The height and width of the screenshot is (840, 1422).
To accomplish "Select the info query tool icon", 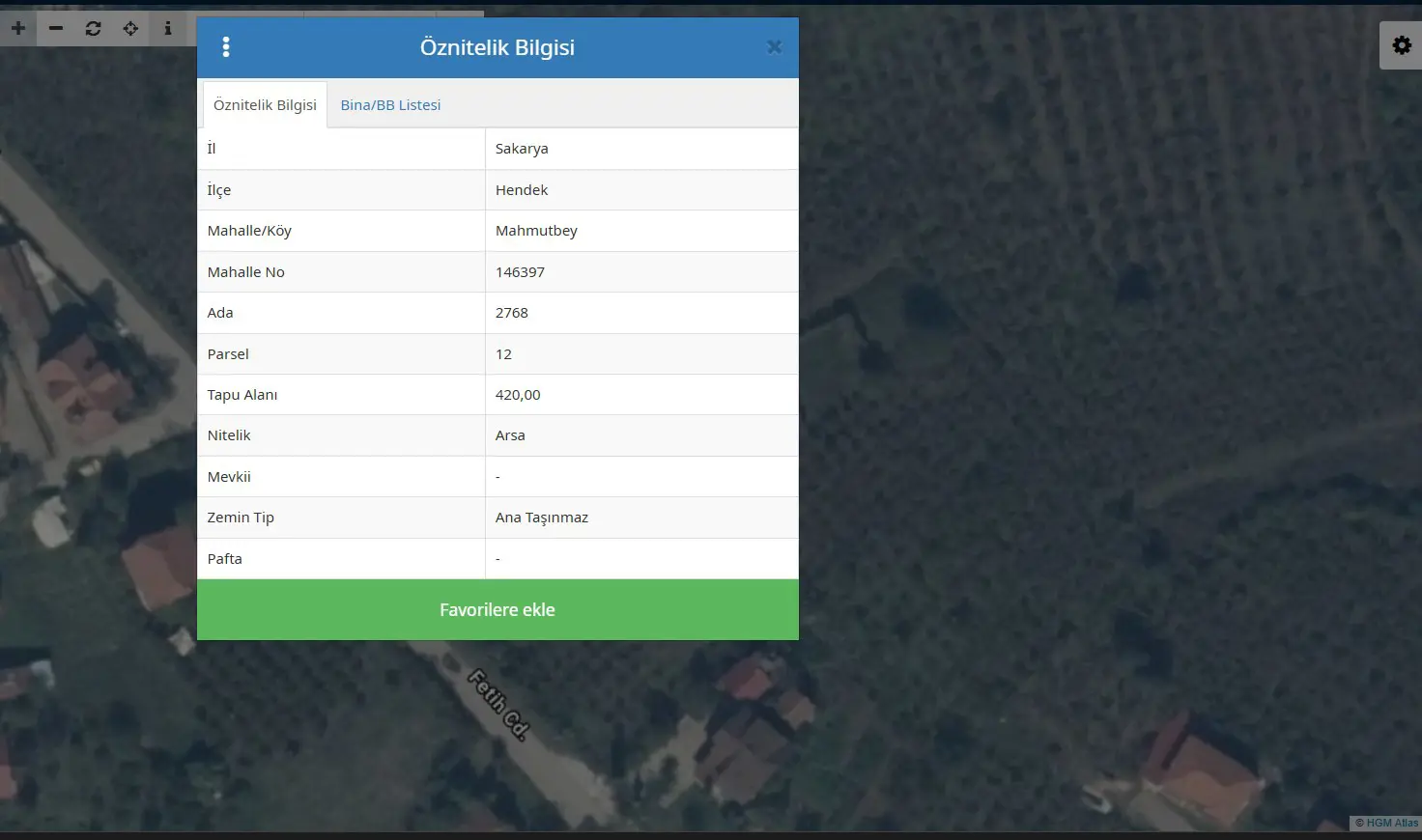I will click(x=168, y=28).
